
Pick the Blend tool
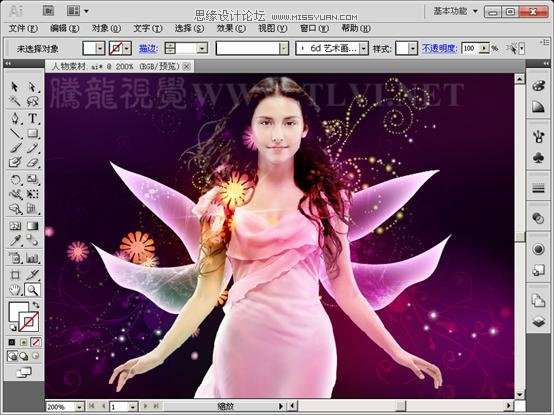point(32,241)
